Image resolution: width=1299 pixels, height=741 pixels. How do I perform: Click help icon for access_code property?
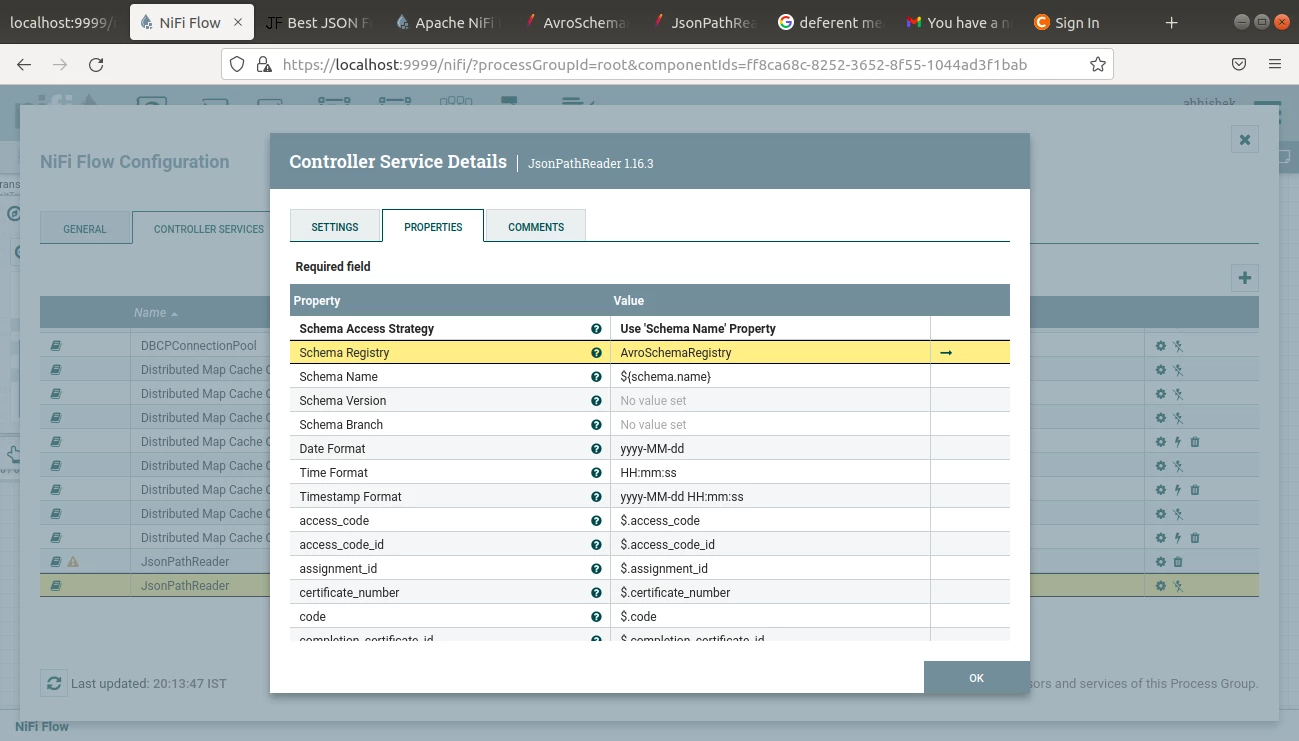[x=596, y=520]
